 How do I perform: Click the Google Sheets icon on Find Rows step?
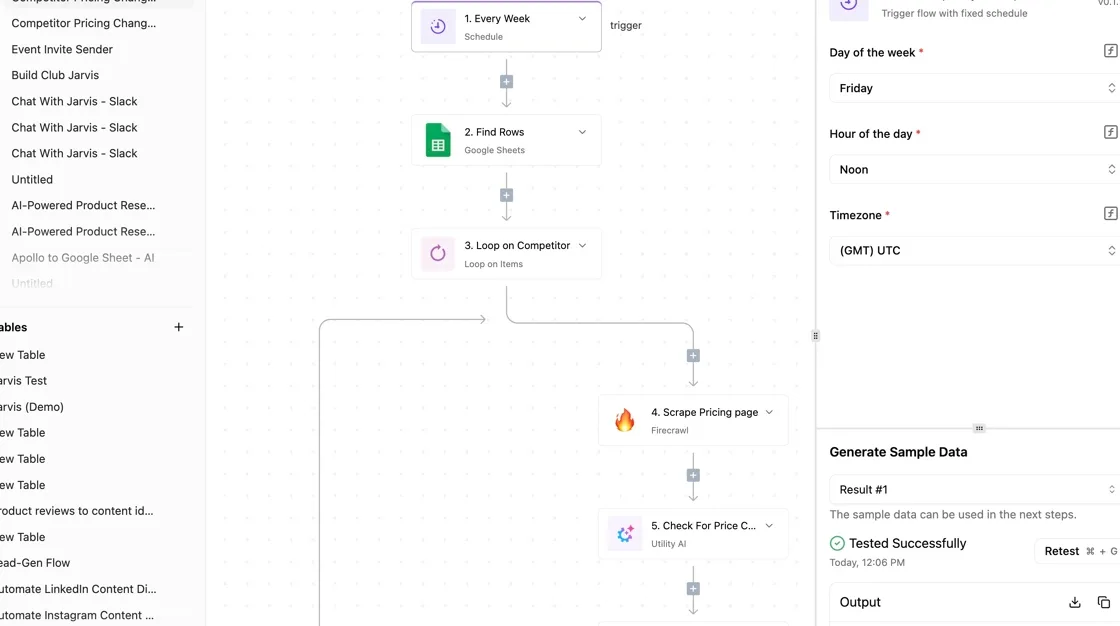pos(438,139)
